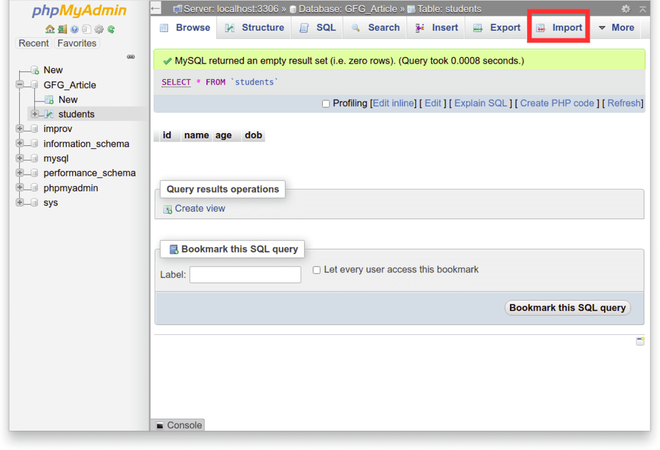The image size is (660, 450).
Task: Click the SELECT keyword in the query
Action: [x=176, y=82]
